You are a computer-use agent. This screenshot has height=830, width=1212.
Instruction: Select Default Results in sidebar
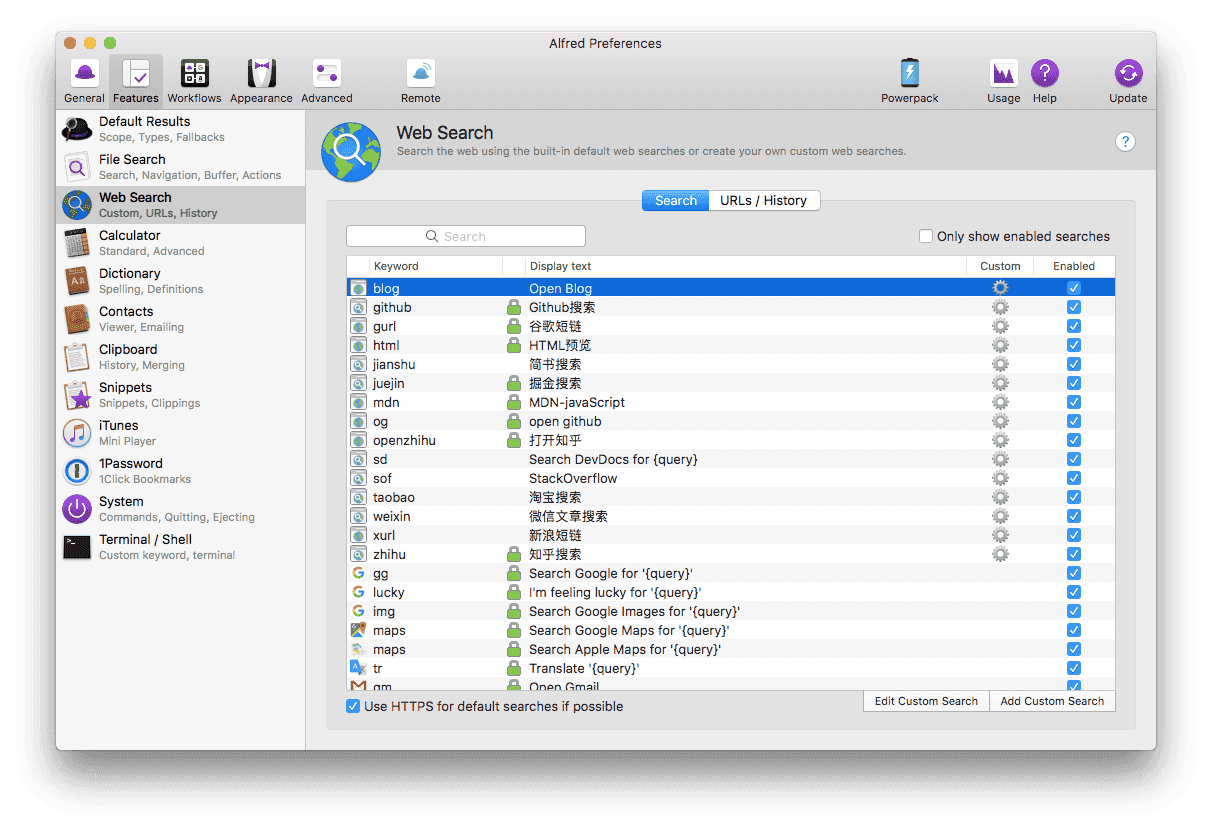point(181,129)
